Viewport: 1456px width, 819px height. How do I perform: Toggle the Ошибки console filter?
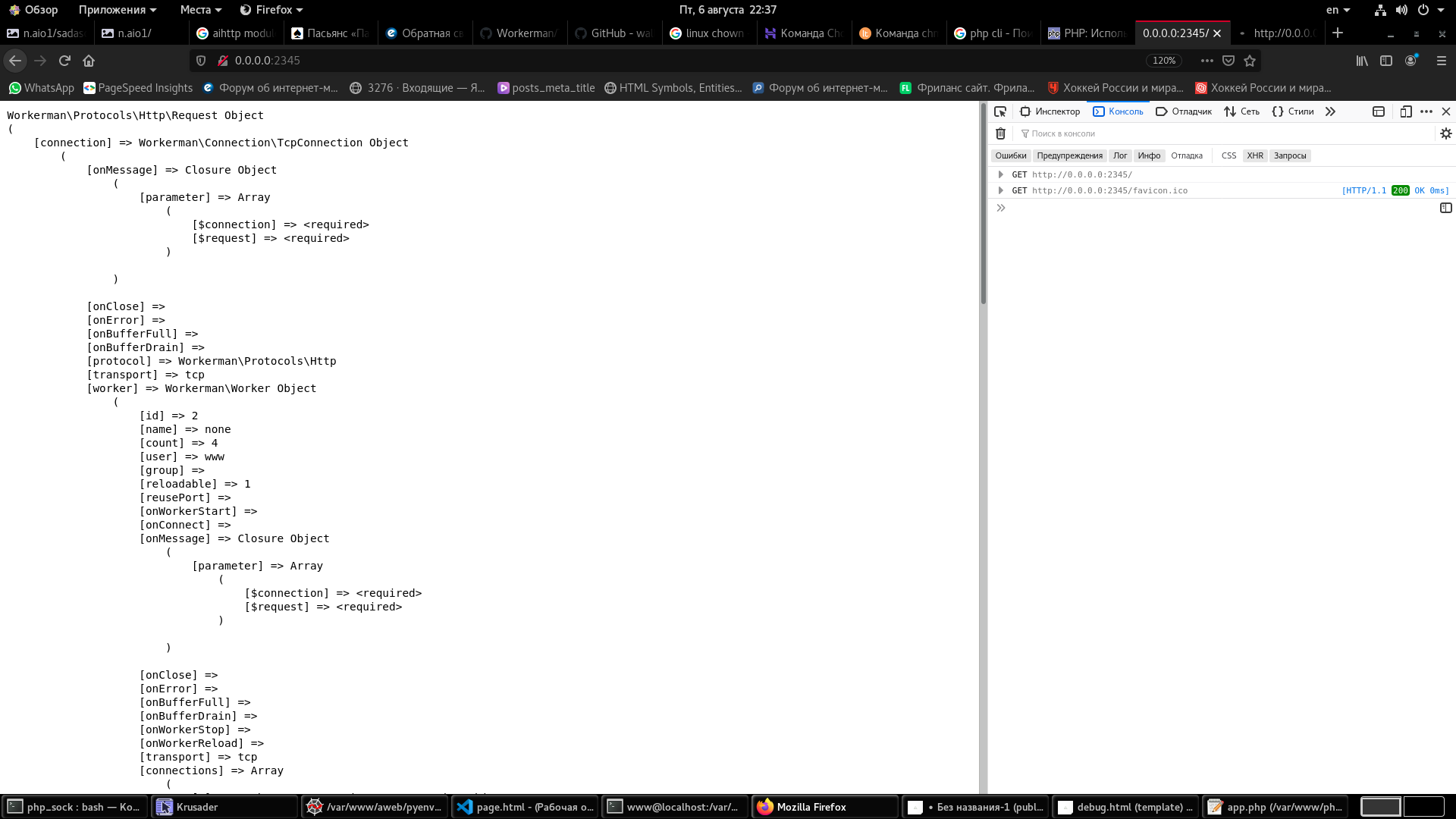[x=1010, y=155]
